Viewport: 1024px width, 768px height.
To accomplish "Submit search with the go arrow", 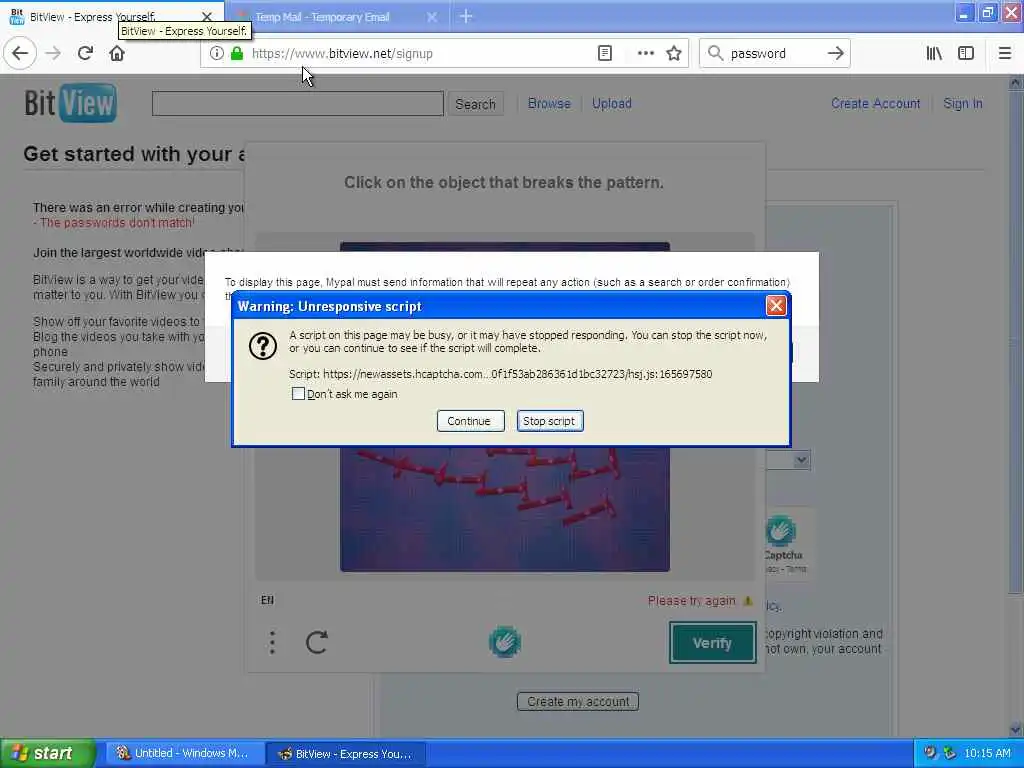I will pos(835,54).
